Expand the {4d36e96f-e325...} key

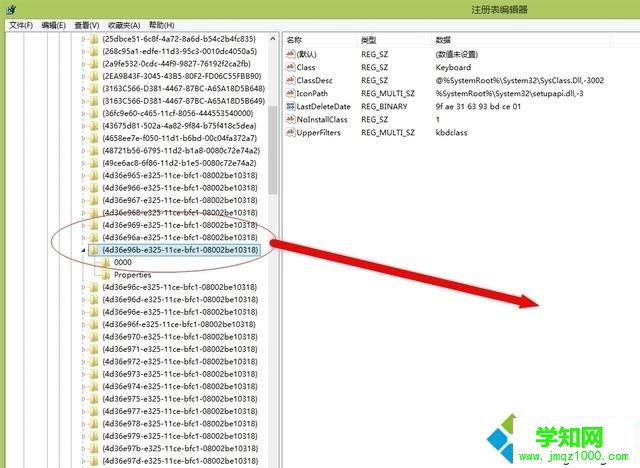point(84,324)
